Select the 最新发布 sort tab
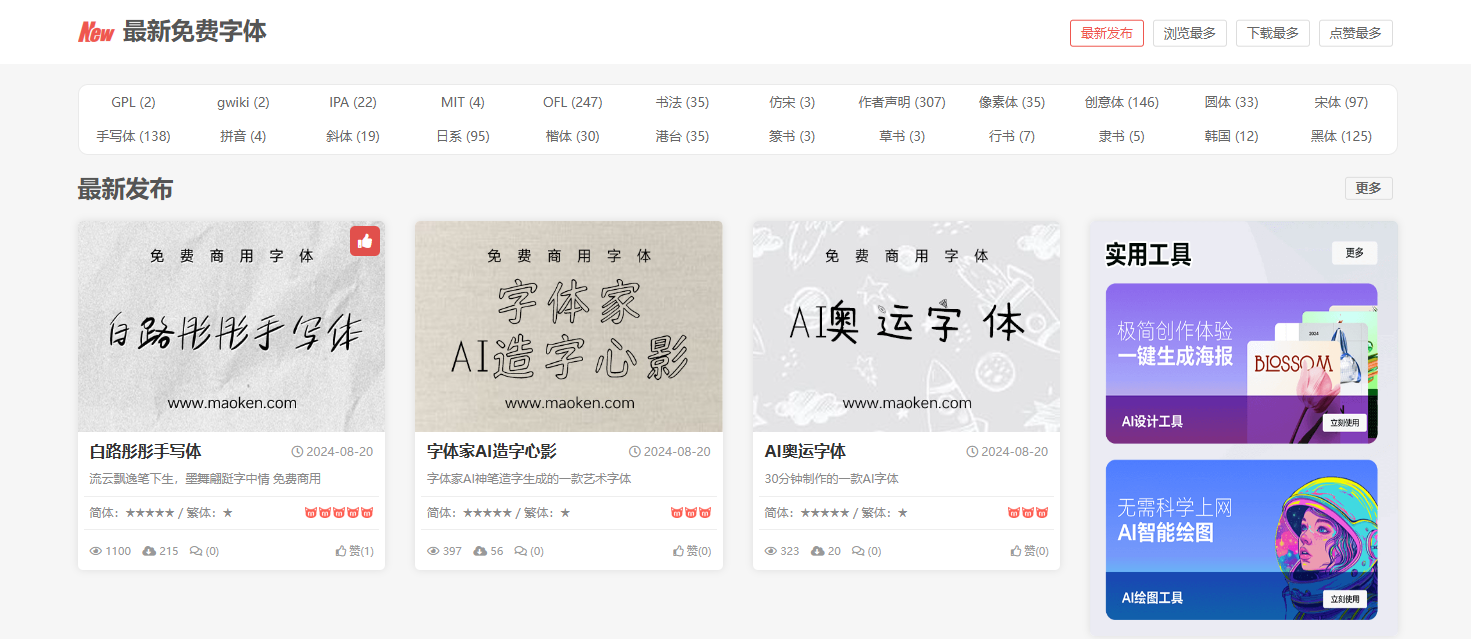The width and height of the screenshot is (1471, 639). tap(1106, 33)
